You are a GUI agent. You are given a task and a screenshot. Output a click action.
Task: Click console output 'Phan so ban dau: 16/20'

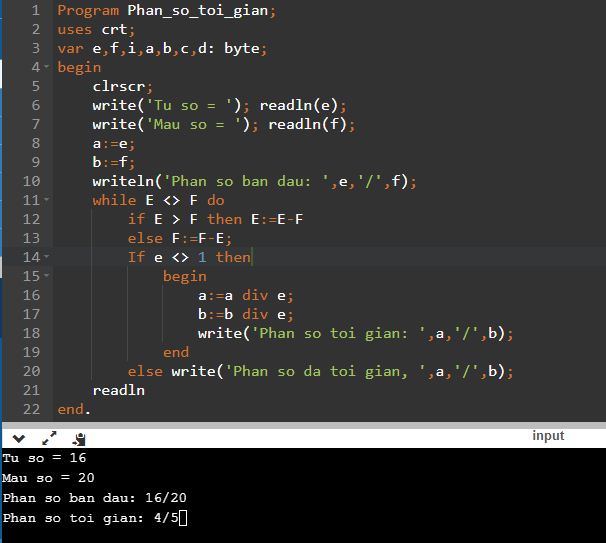(x=95, y=498)
